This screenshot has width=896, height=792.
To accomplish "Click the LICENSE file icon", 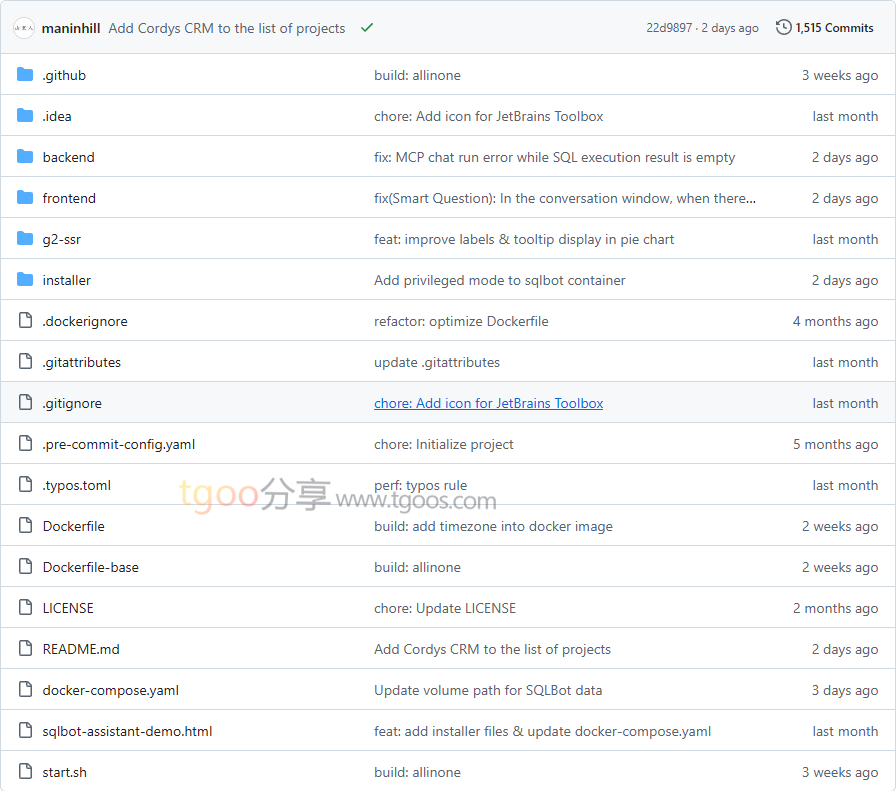I will [x=25, y=608].
